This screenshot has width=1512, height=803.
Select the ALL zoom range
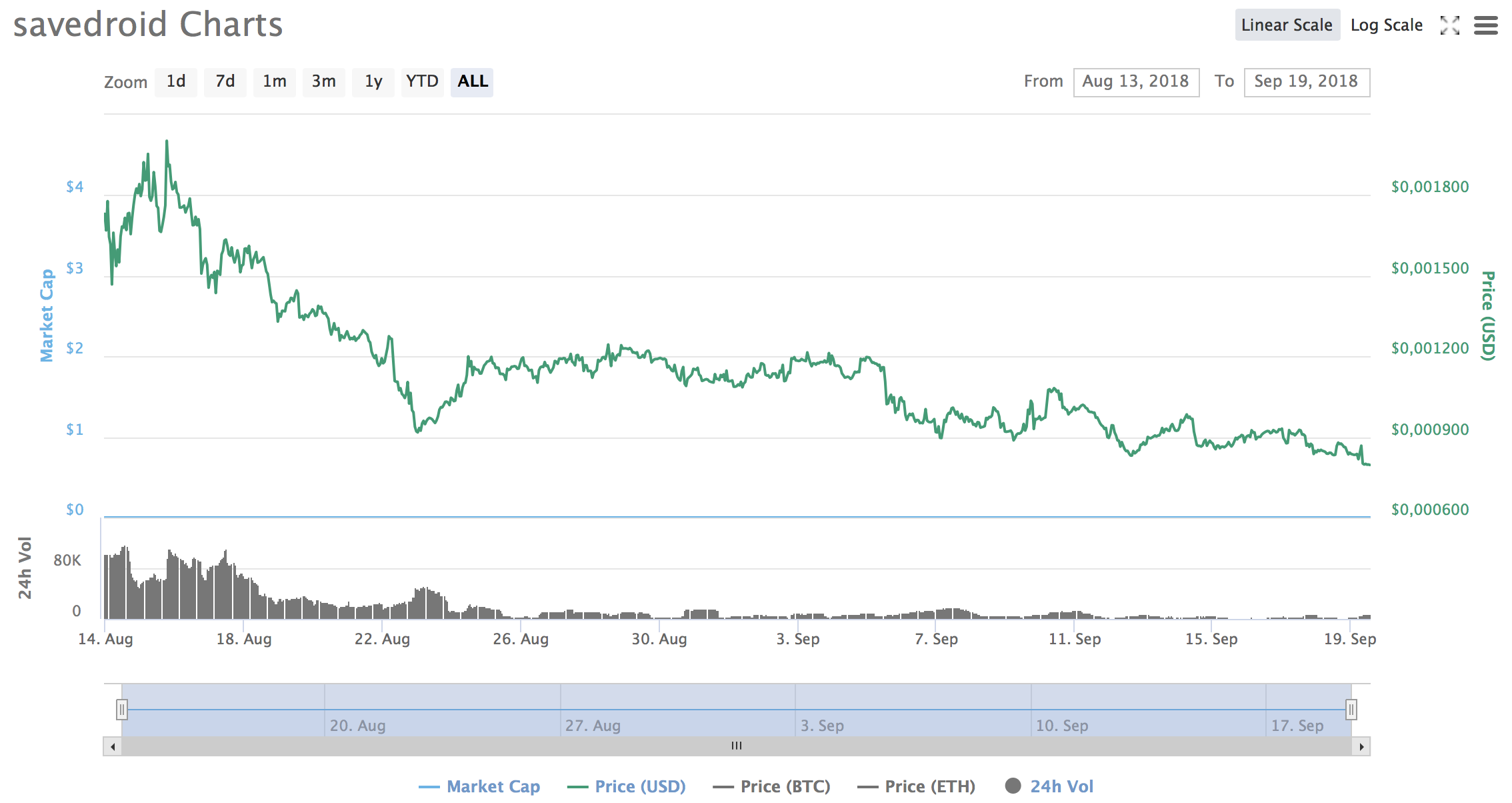point(472,82)
